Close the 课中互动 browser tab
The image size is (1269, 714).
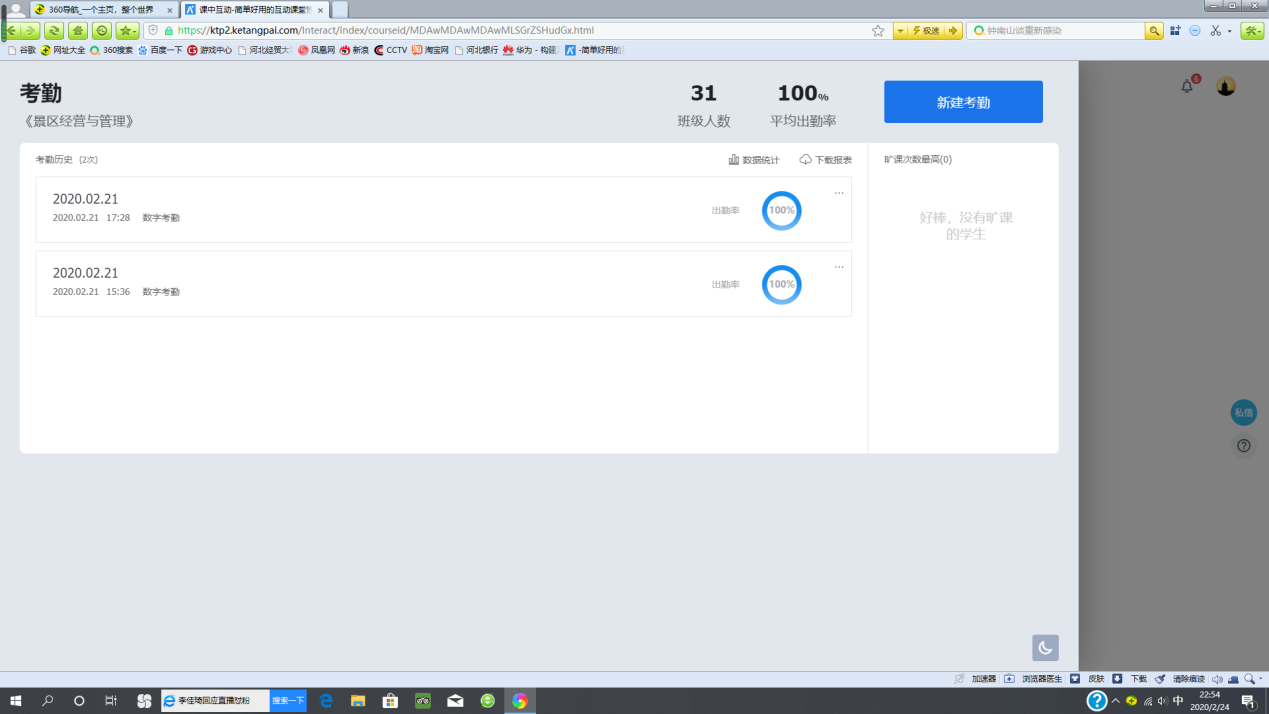point(320,10)
